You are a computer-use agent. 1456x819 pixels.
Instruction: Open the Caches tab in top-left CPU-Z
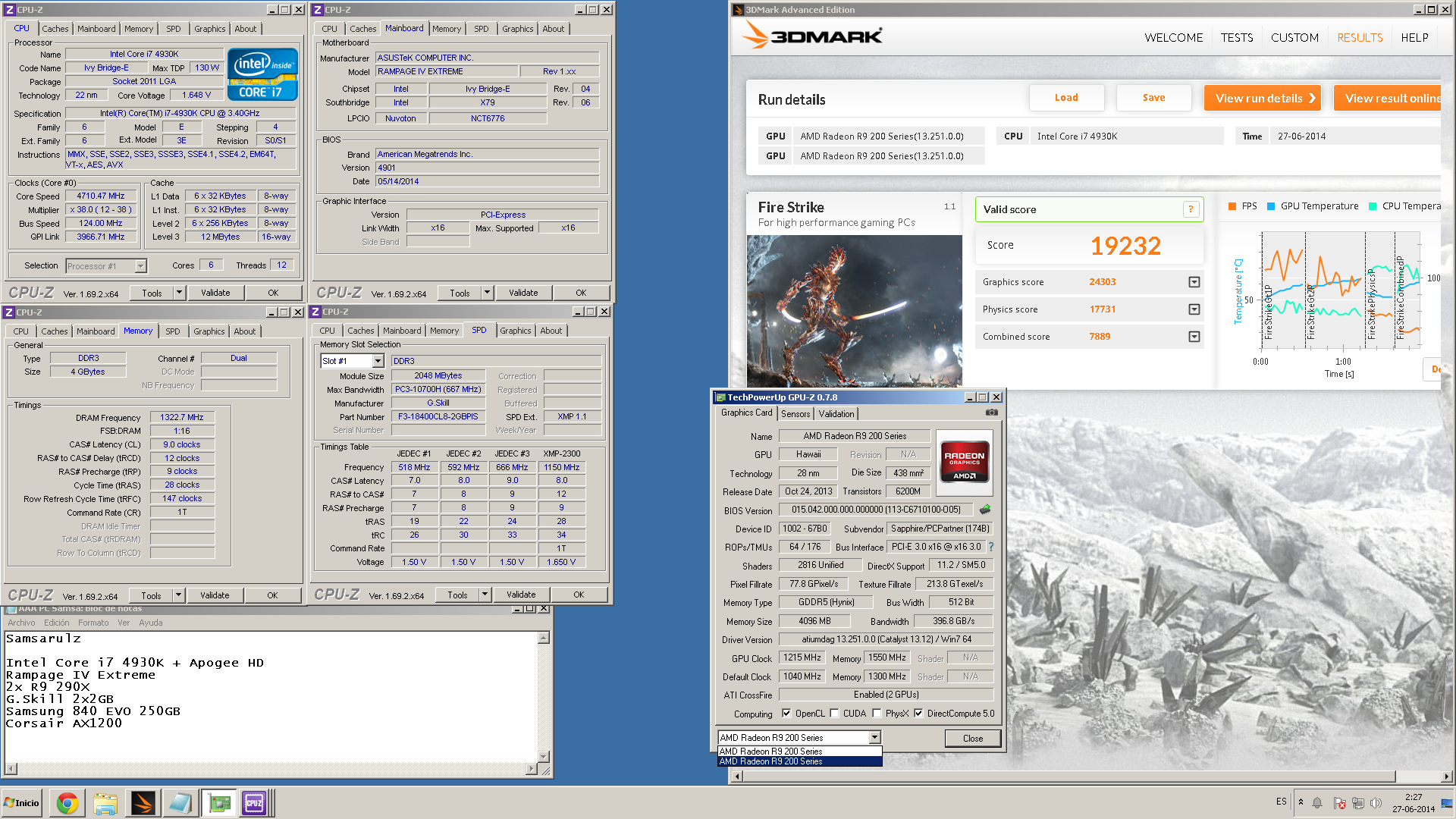tap(55, 29)
